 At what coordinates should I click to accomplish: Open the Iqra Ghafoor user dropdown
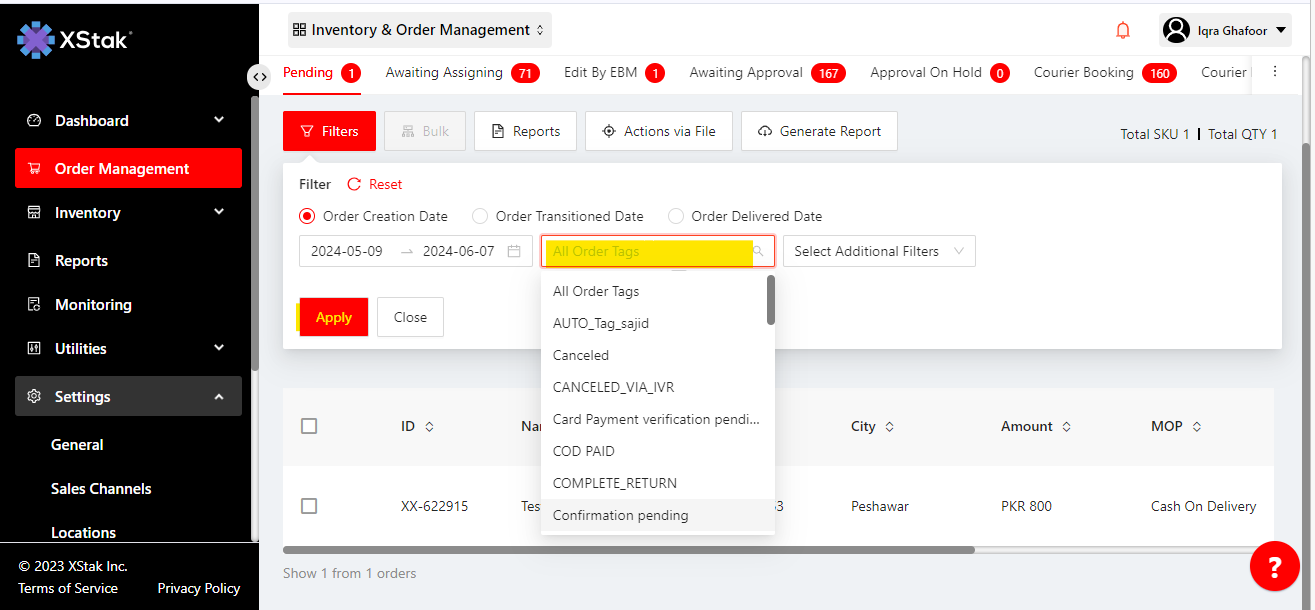pos(1225,30)
